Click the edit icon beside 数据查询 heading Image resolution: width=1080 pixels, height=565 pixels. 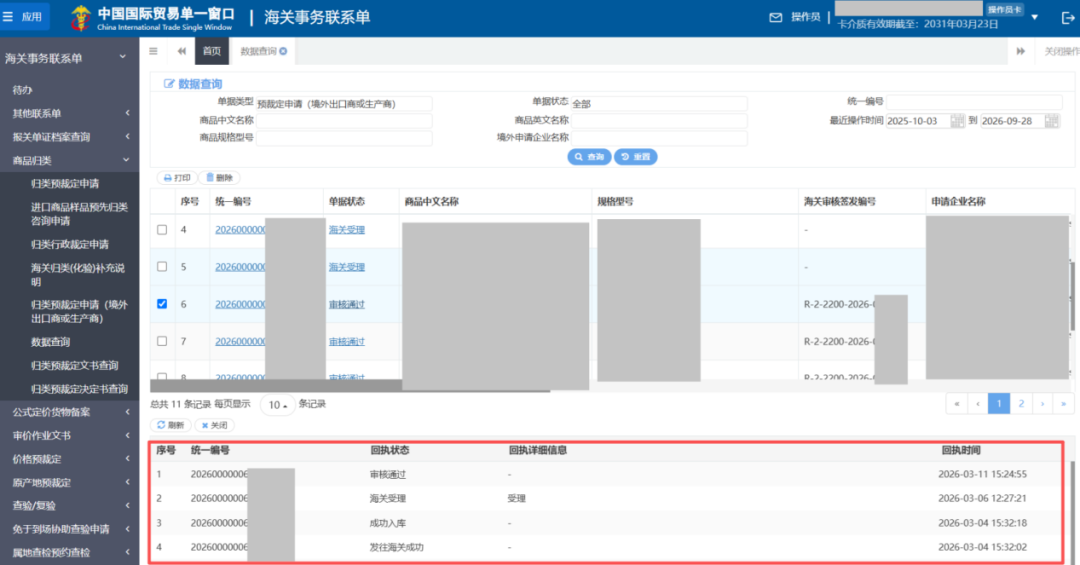click(x=169, y=83)
